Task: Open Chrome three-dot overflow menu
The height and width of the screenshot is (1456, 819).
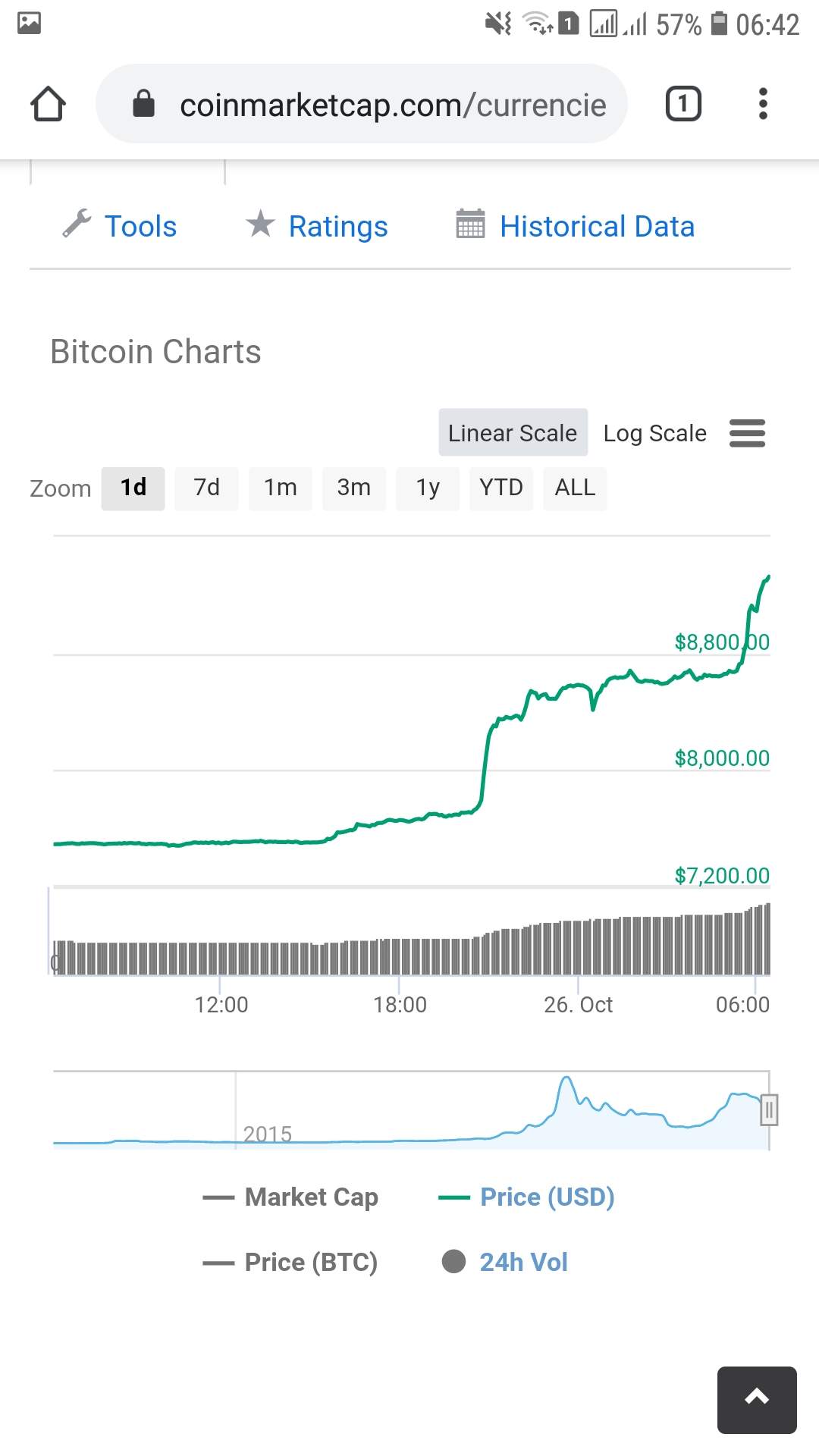Action: (763, 104)
